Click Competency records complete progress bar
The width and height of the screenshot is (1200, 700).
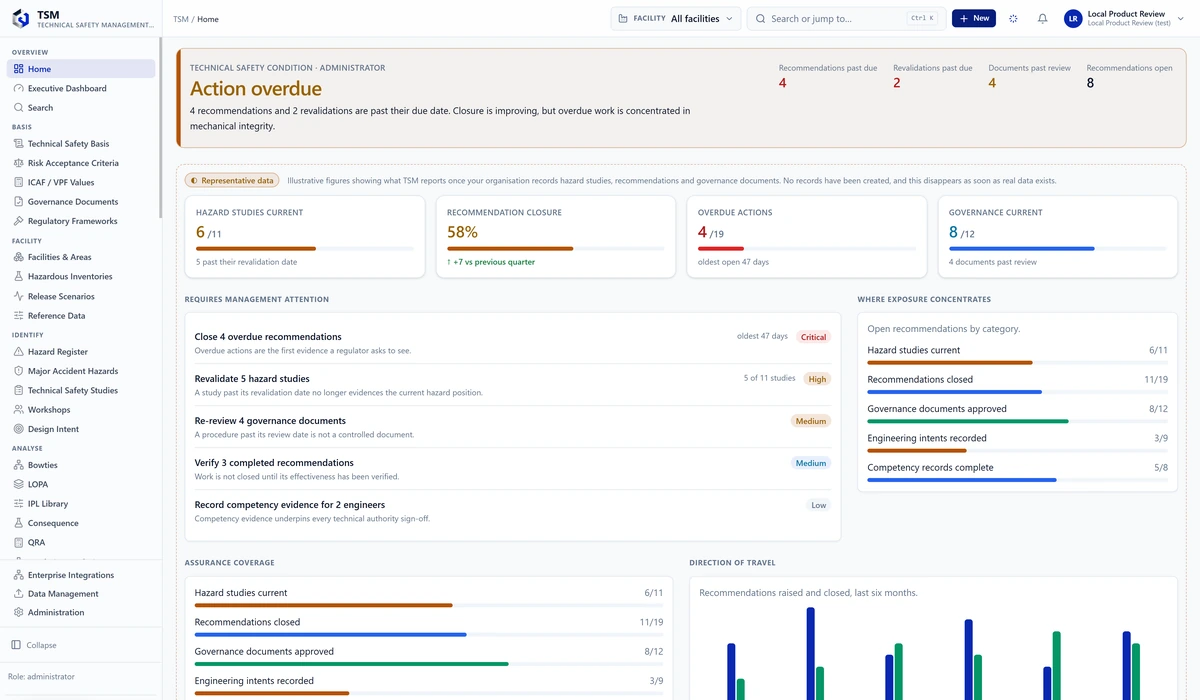pos(1017,480)
